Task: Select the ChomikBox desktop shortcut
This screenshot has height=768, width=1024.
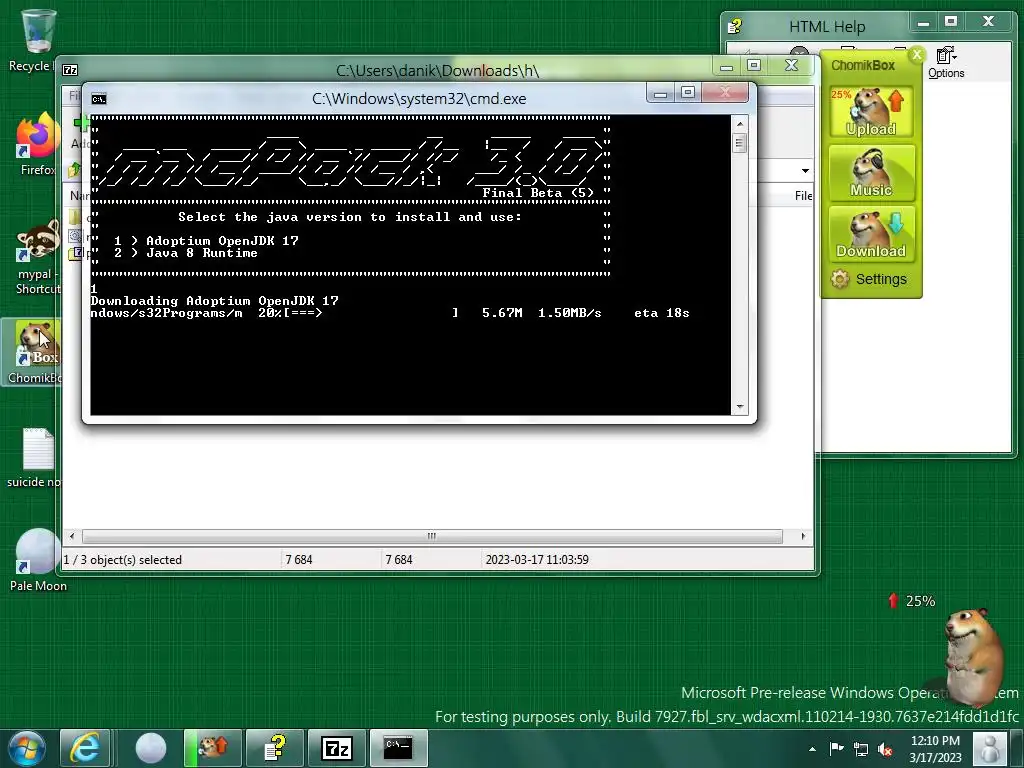Action: point(33,352)
